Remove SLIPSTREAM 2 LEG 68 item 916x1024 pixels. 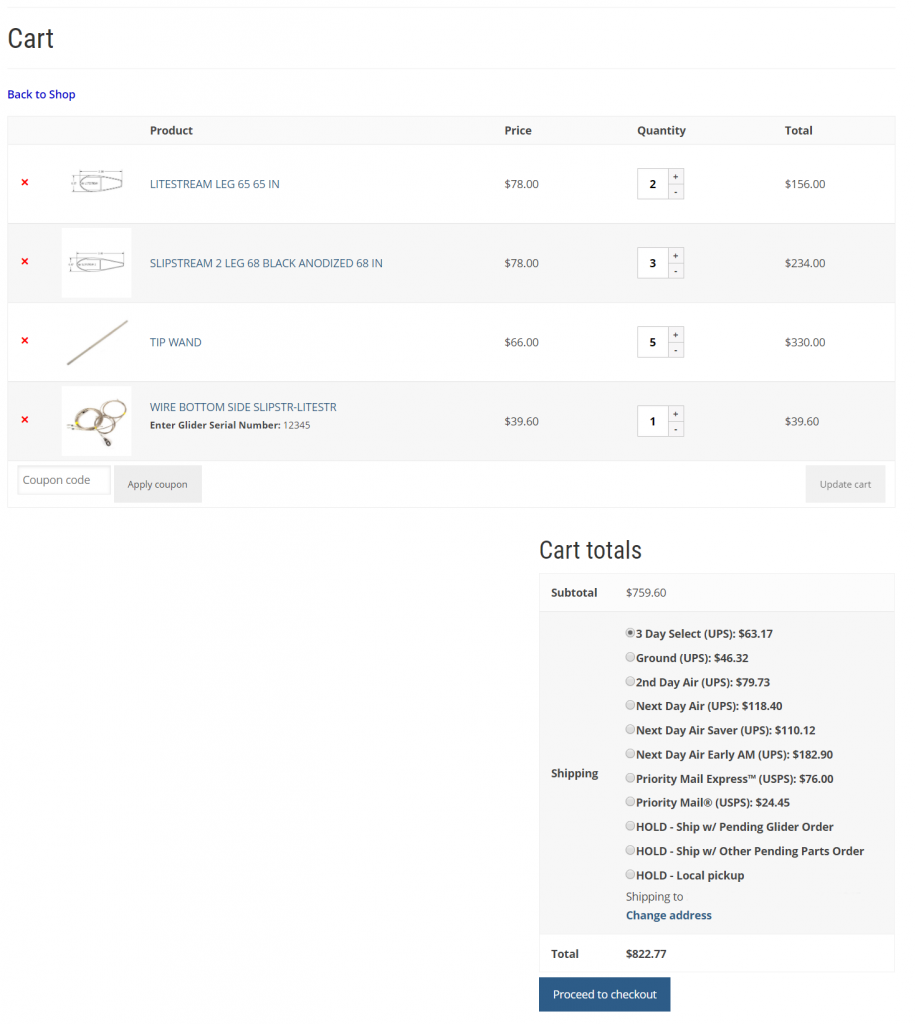(x=25, y=262)
